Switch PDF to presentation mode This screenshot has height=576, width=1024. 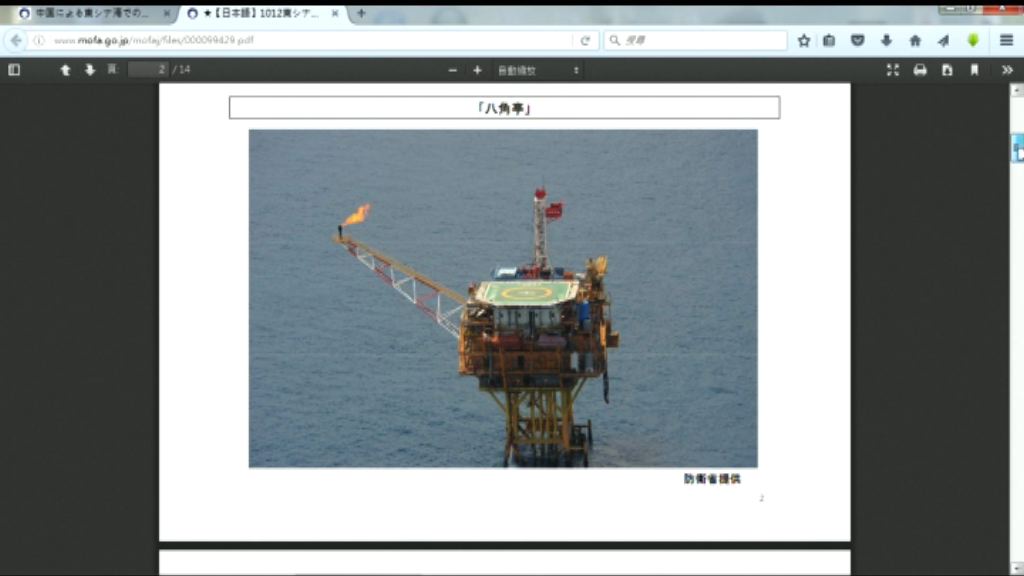pos(893,70)
